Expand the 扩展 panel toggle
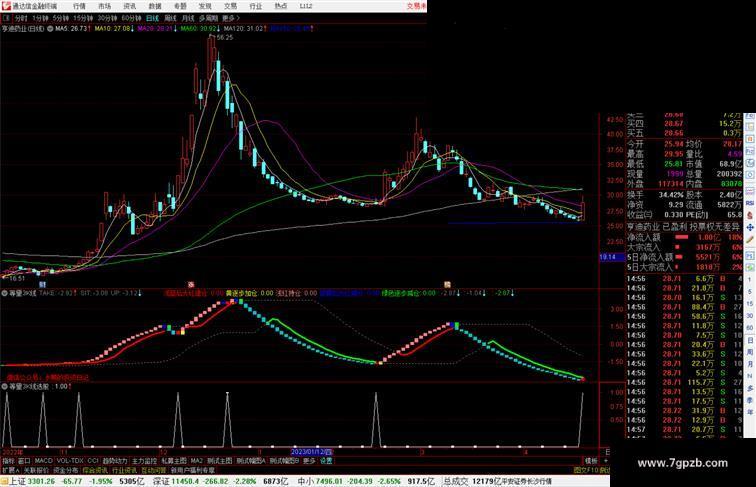The image size is (756, 487). click(x=10, y=470)
